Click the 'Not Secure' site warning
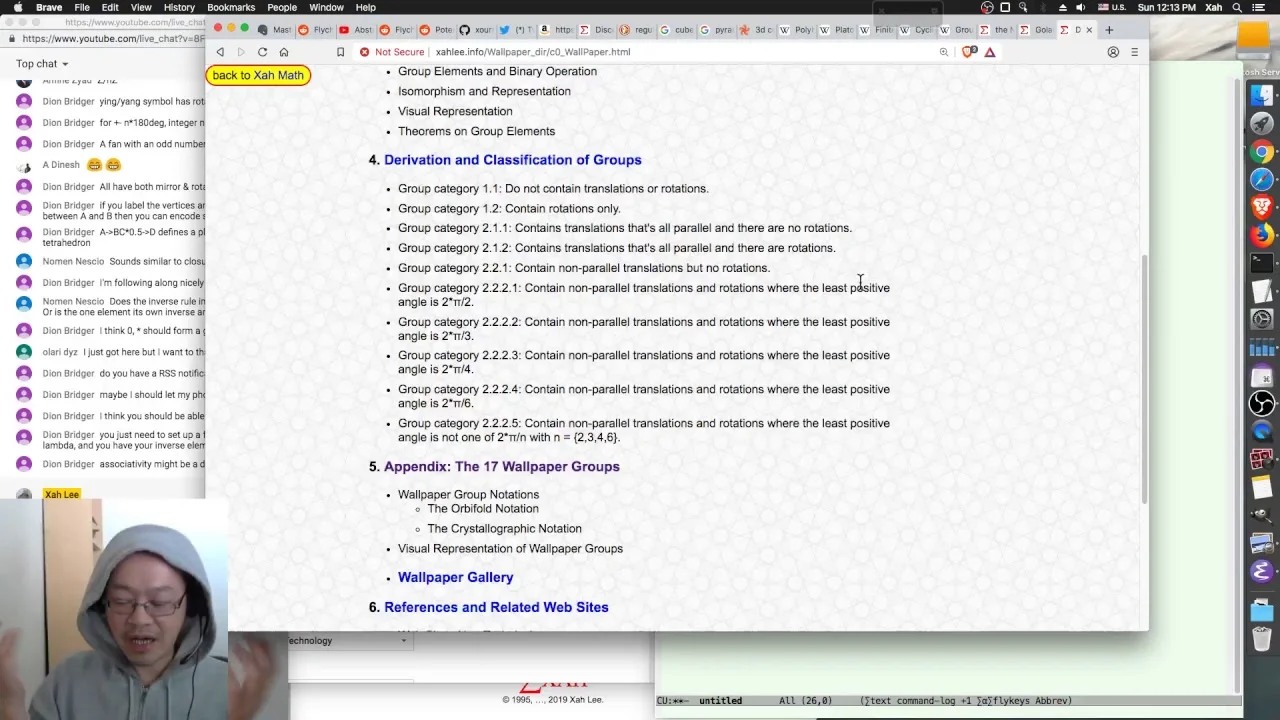This screenshot has height=720, width=1280. pyautogui.click(x=392, y=52)
